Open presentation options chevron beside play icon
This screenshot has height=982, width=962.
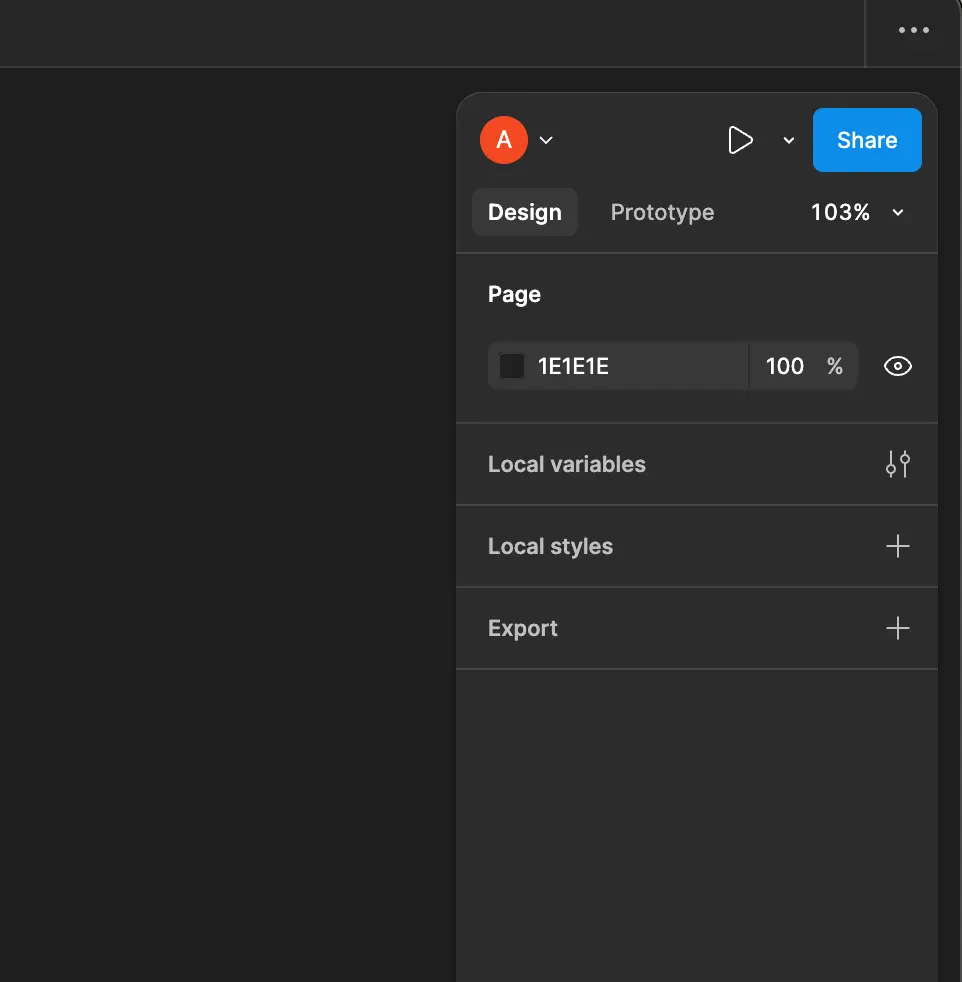(x=788, y=141)
